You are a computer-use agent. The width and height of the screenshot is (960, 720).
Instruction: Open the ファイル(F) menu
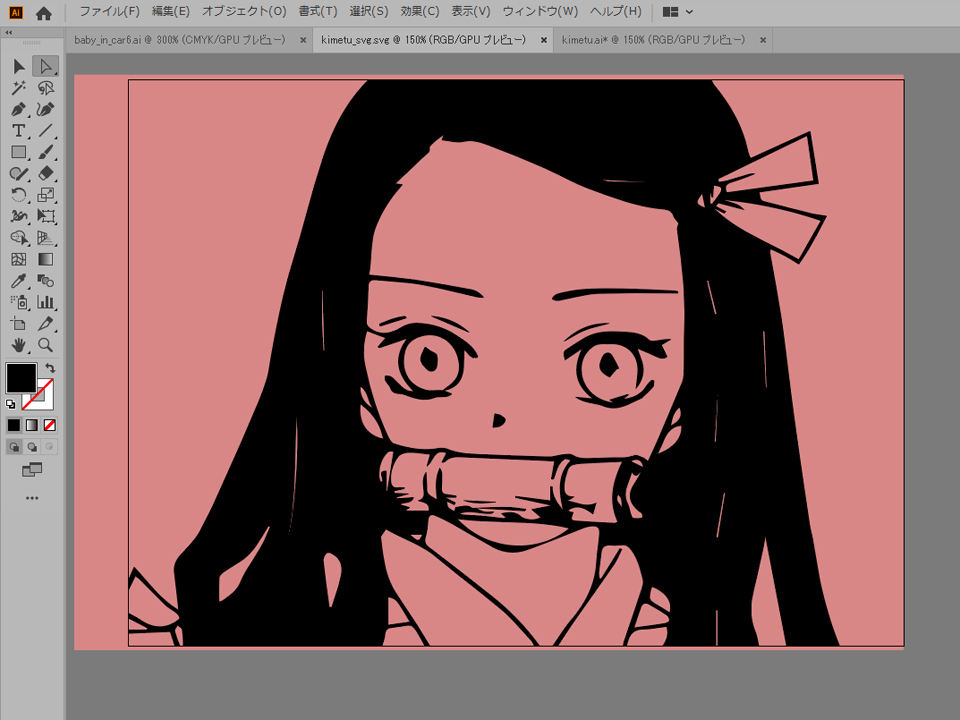click(x=110, y=12)
